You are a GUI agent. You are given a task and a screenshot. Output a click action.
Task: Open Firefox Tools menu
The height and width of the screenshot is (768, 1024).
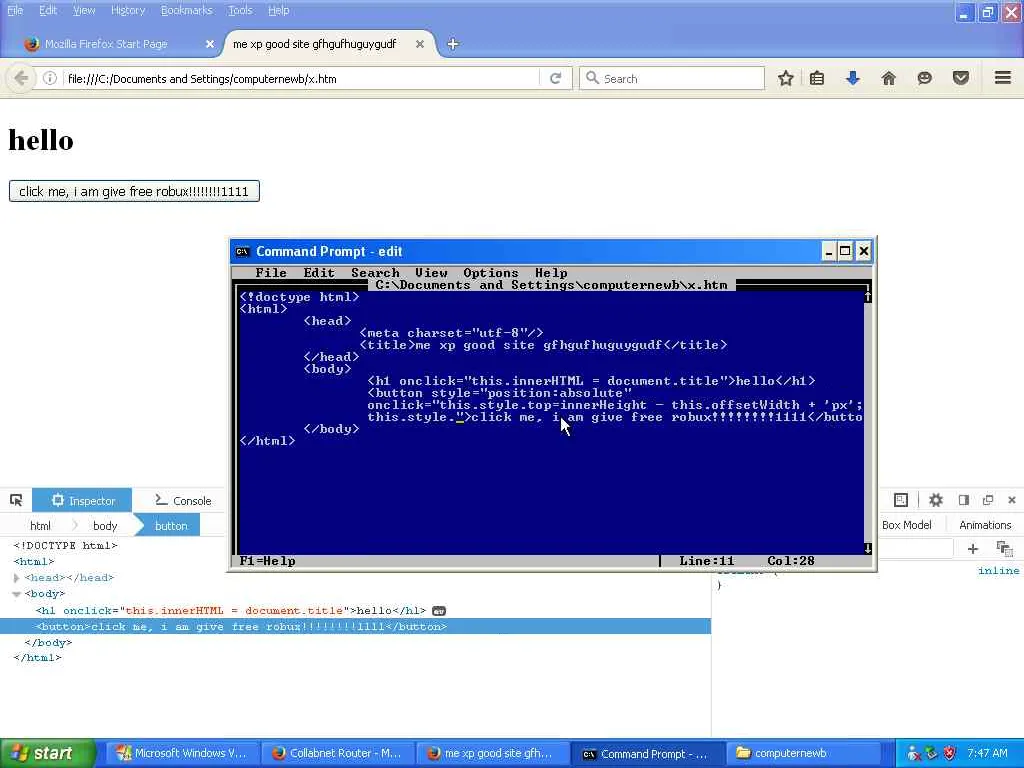240,10
